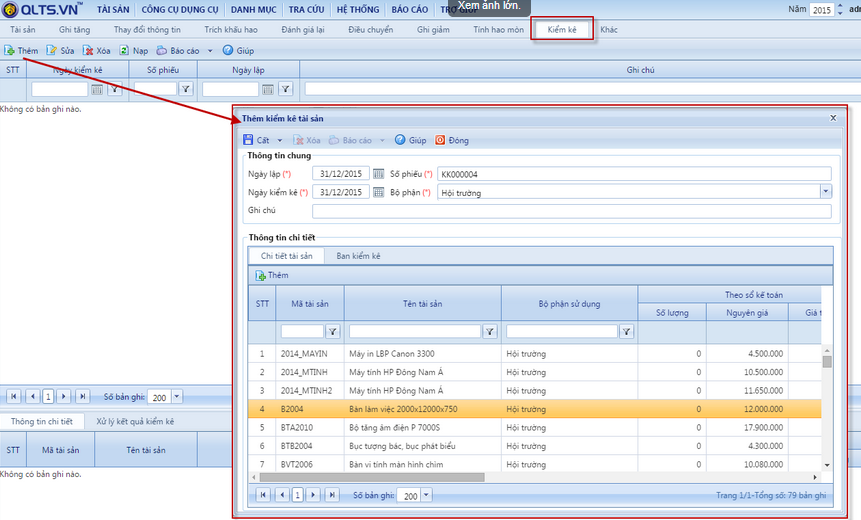Click Số phiếu input field KK000004
The image size is (861, 520).
point(634,174)
